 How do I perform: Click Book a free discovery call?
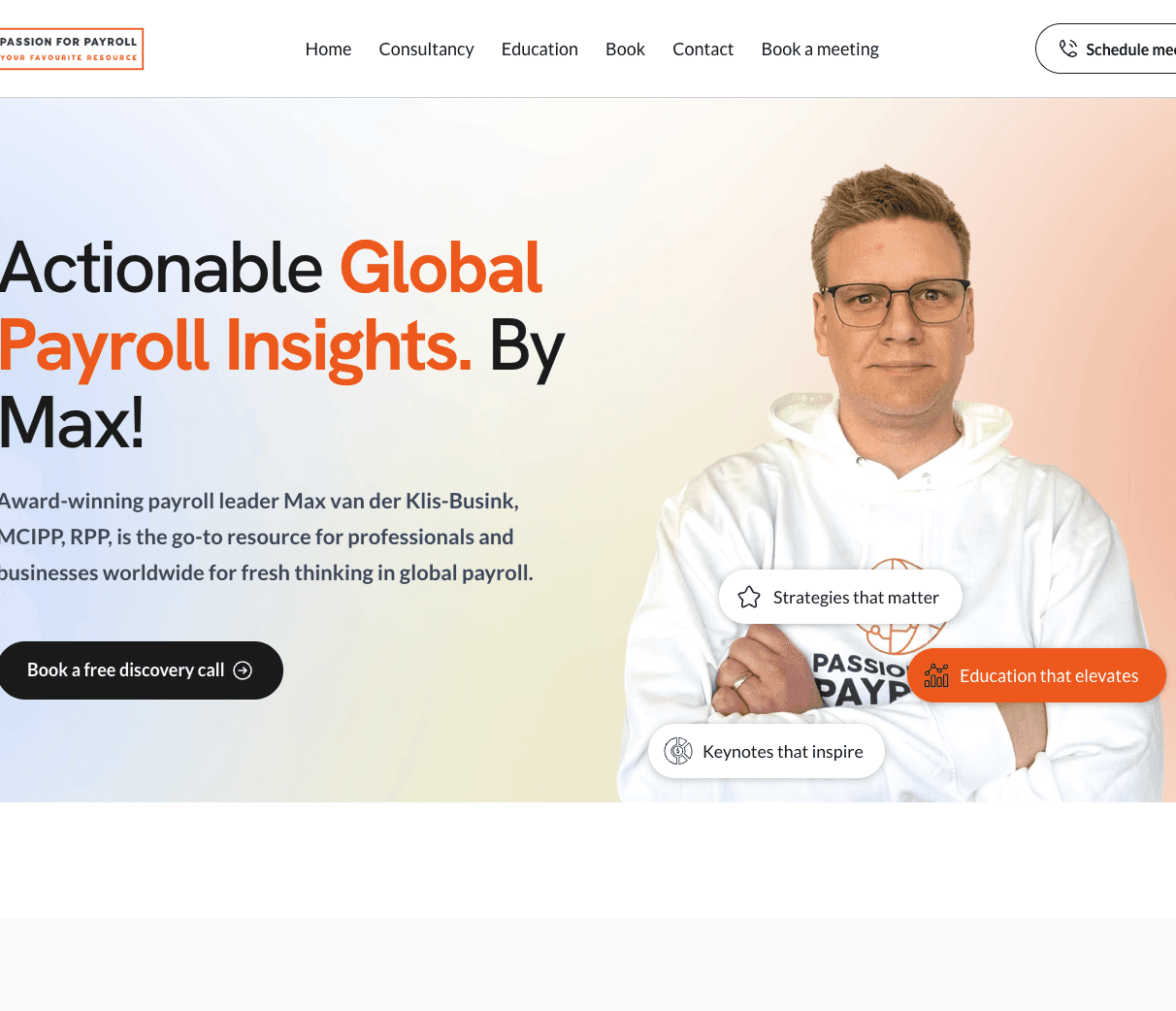pos(141,670)
